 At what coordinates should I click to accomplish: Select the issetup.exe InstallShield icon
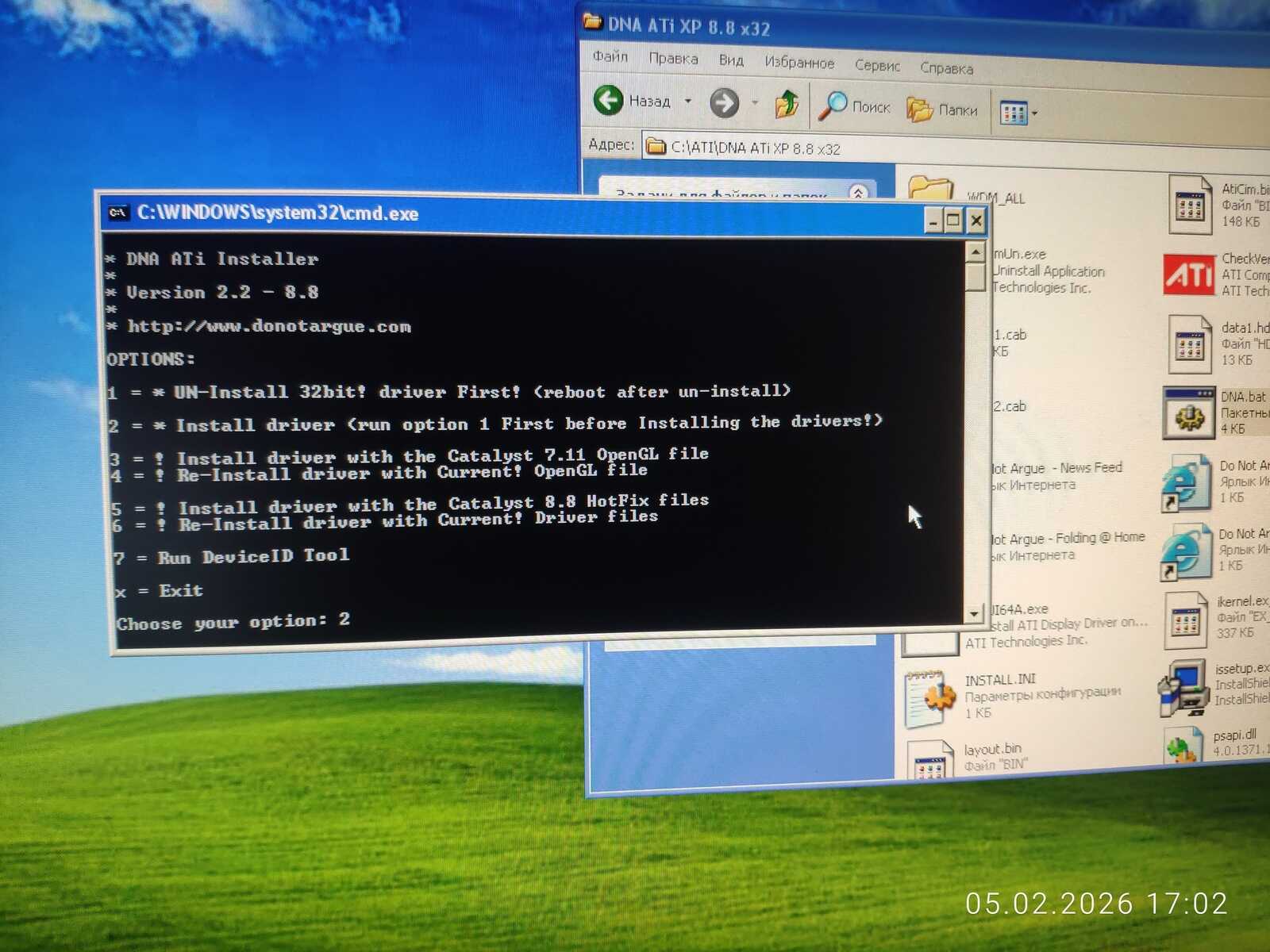(x=1183, y=687)
